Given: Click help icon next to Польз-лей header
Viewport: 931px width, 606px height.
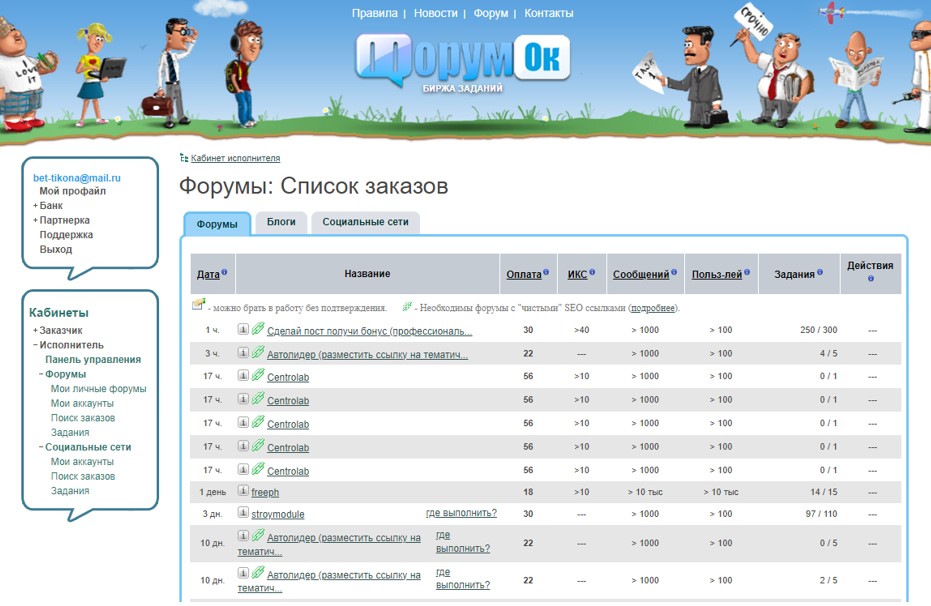Looking at the screenshot, I should [x=747, y=272].
